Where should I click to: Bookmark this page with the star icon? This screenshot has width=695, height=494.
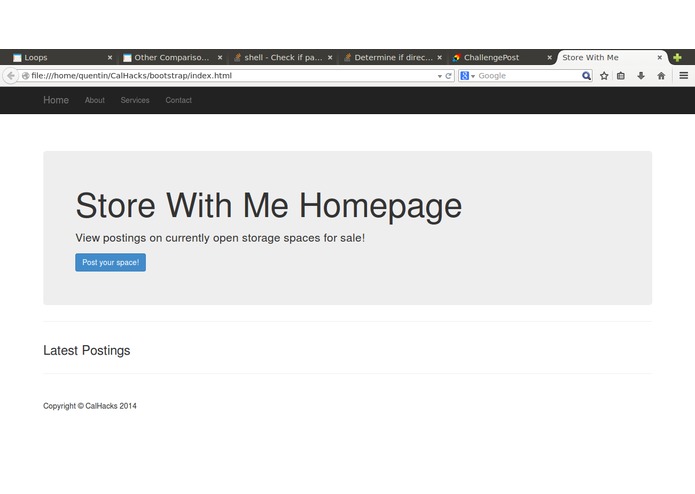(604, 76)
